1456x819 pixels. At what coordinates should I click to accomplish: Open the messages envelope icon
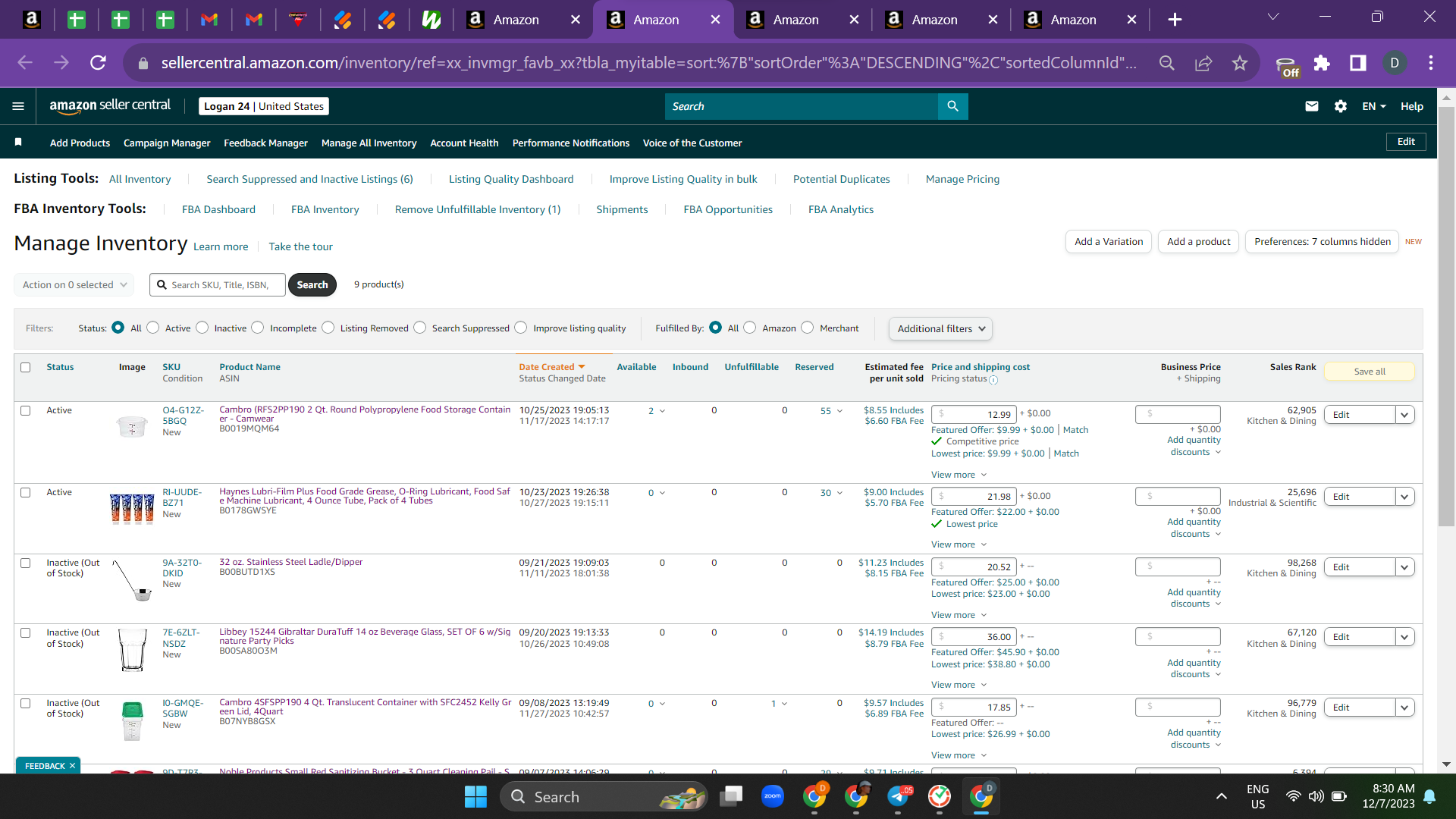(x=1311, y=106)
